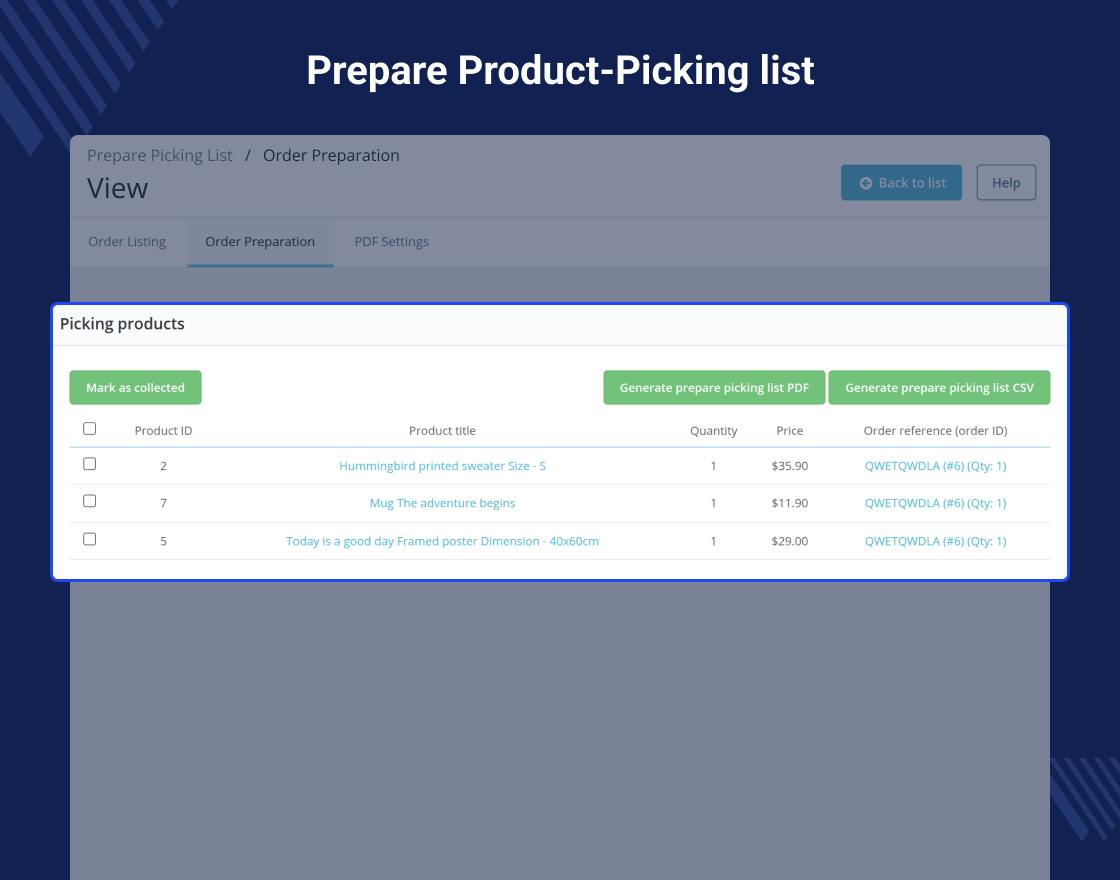Click the Back to list button
1120x880 pixels.
[x=901, y=183]
